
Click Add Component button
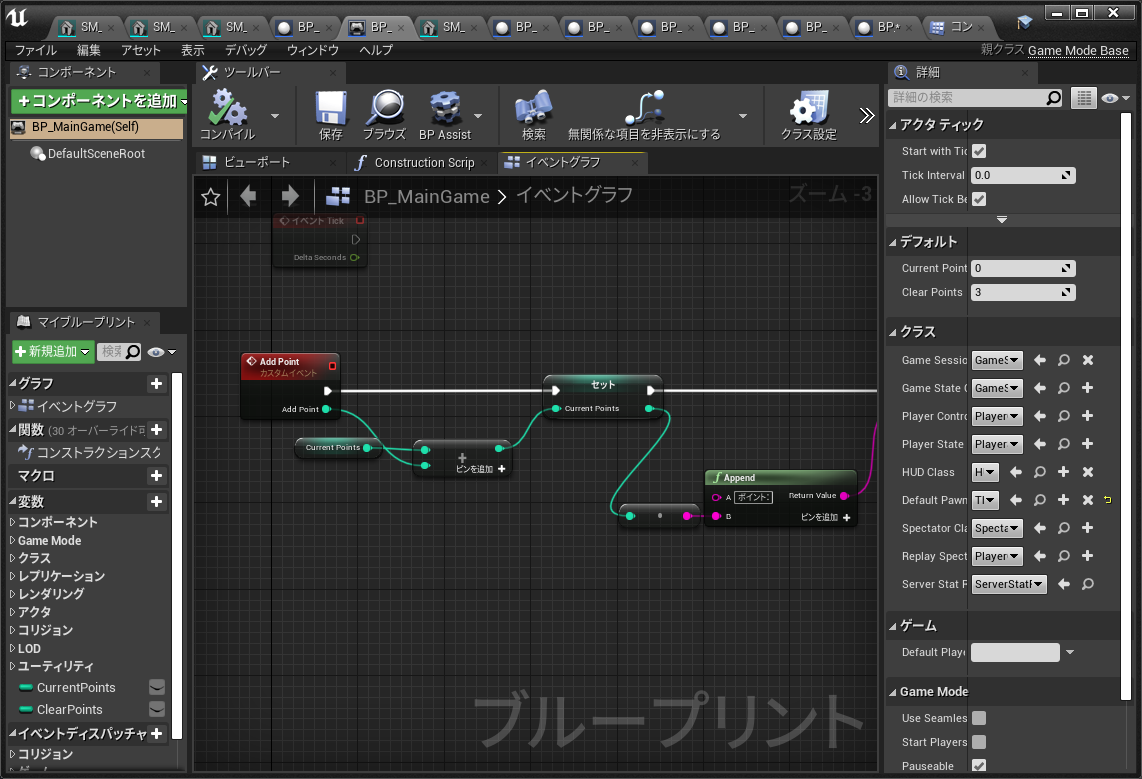[99, 101]
